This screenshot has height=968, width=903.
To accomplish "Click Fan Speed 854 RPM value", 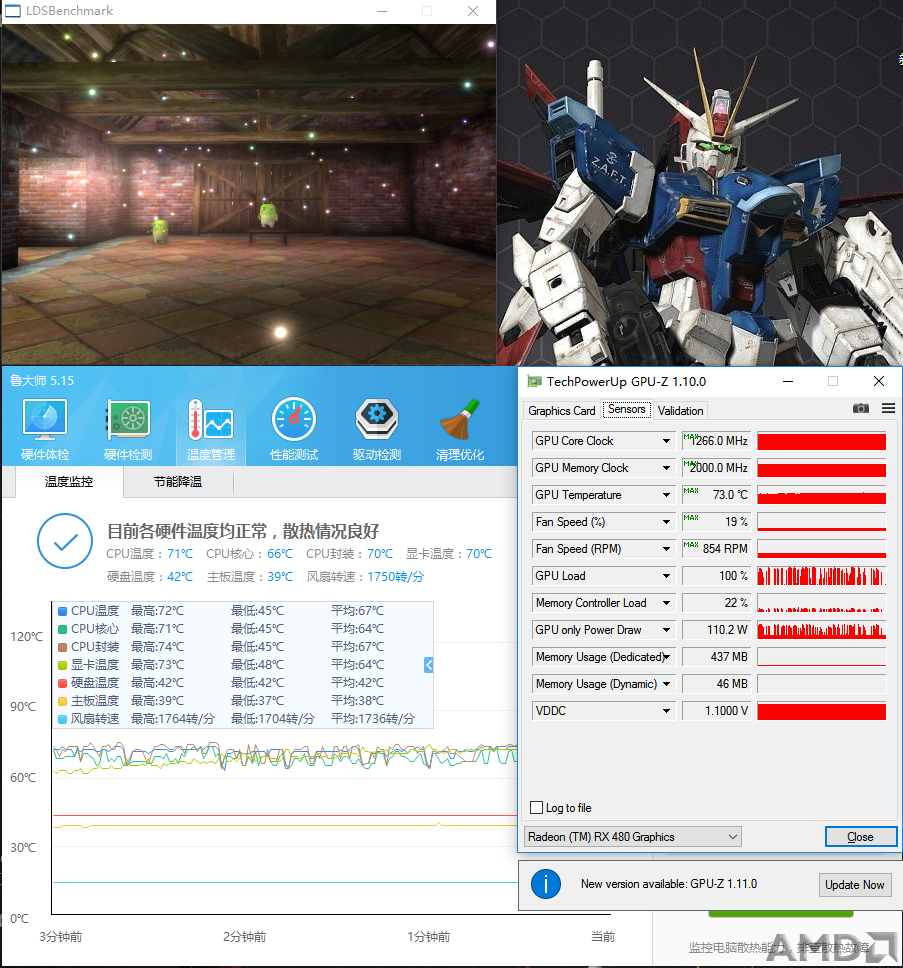I will pos(717,549).
